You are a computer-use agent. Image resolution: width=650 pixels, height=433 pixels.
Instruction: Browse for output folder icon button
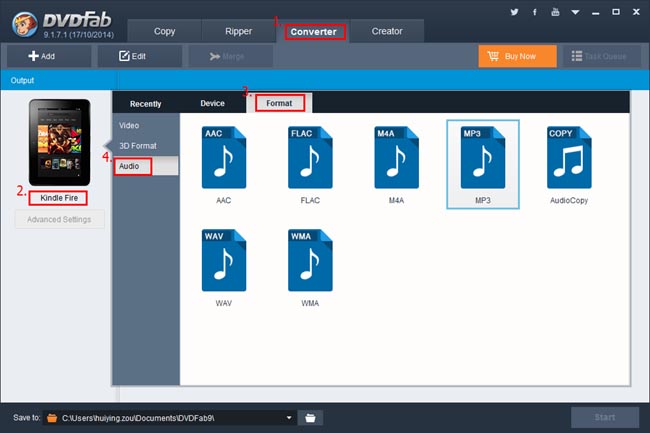310,418
